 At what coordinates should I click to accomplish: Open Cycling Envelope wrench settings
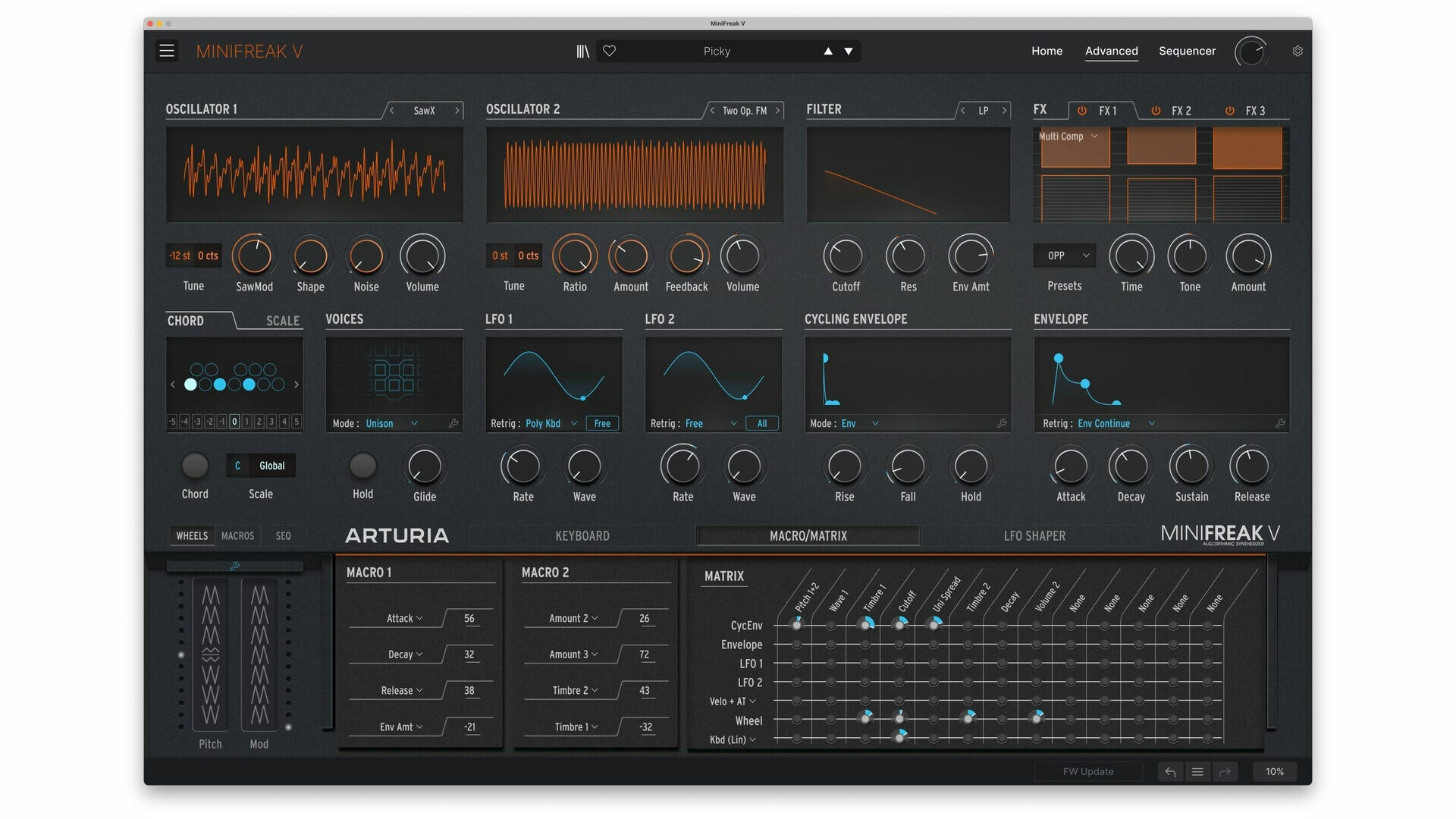click(x=1002, y=424)
